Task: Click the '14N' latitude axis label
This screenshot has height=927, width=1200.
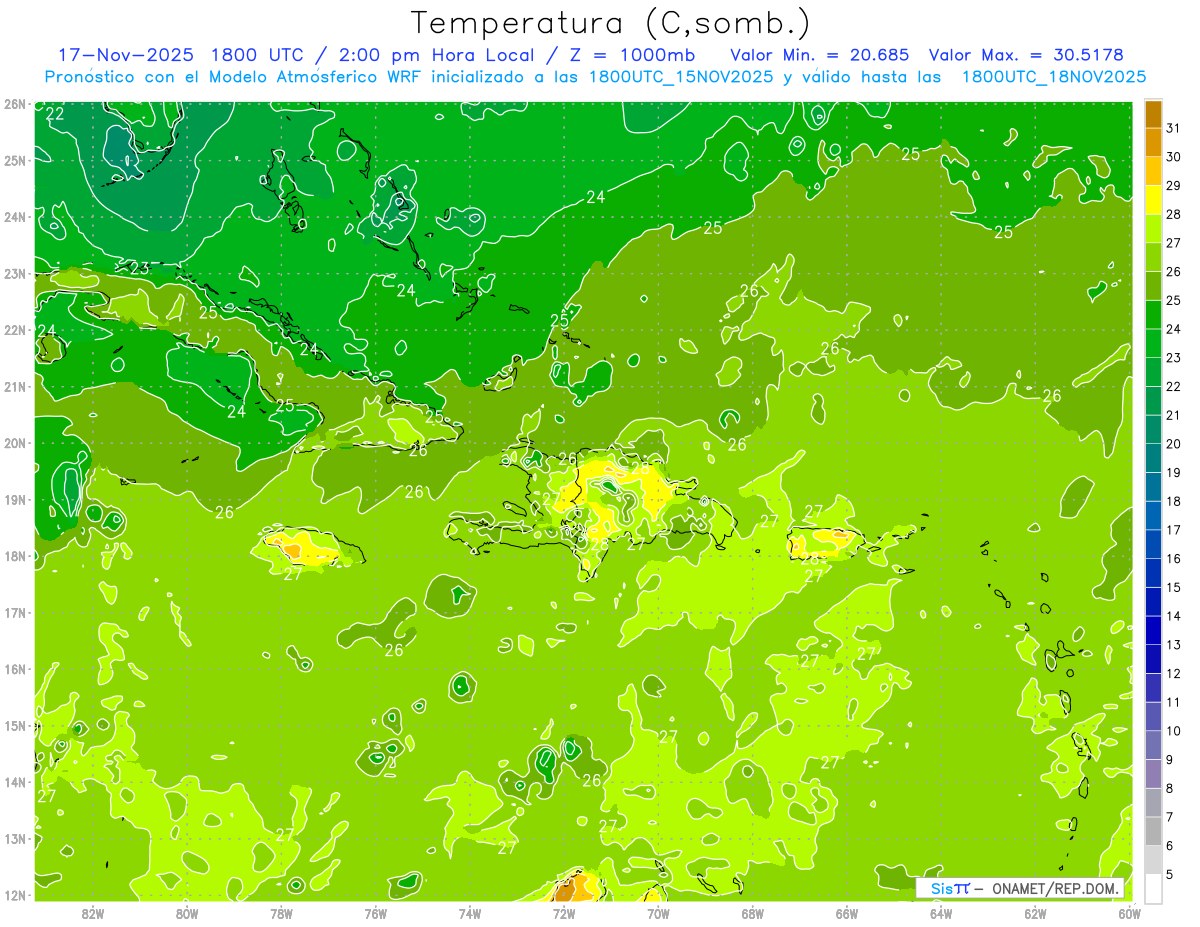Action: [x=15, y=782]
